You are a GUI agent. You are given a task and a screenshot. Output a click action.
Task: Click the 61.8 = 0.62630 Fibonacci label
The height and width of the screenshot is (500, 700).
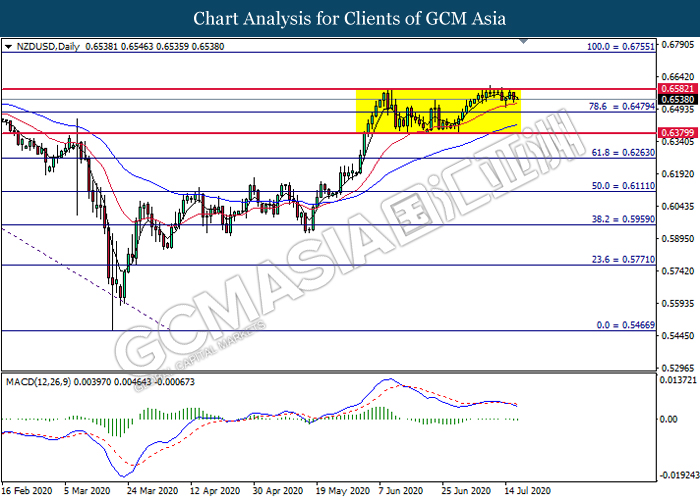pos(623,153)
